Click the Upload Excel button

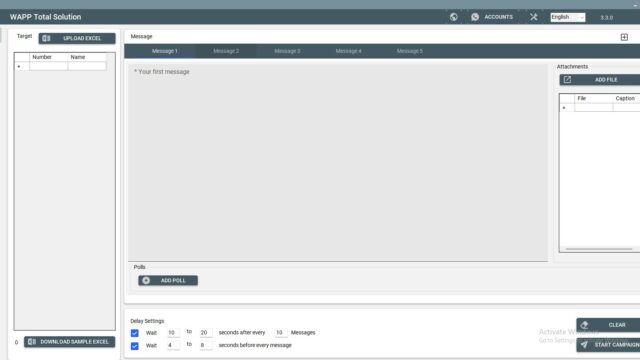[77, 38]
